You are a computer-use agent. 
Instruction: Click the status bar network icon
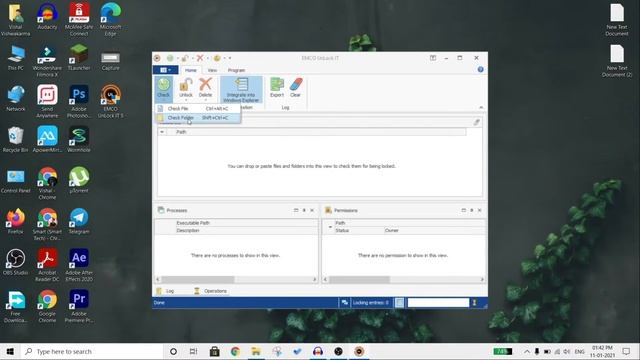[x=344, y=302]
